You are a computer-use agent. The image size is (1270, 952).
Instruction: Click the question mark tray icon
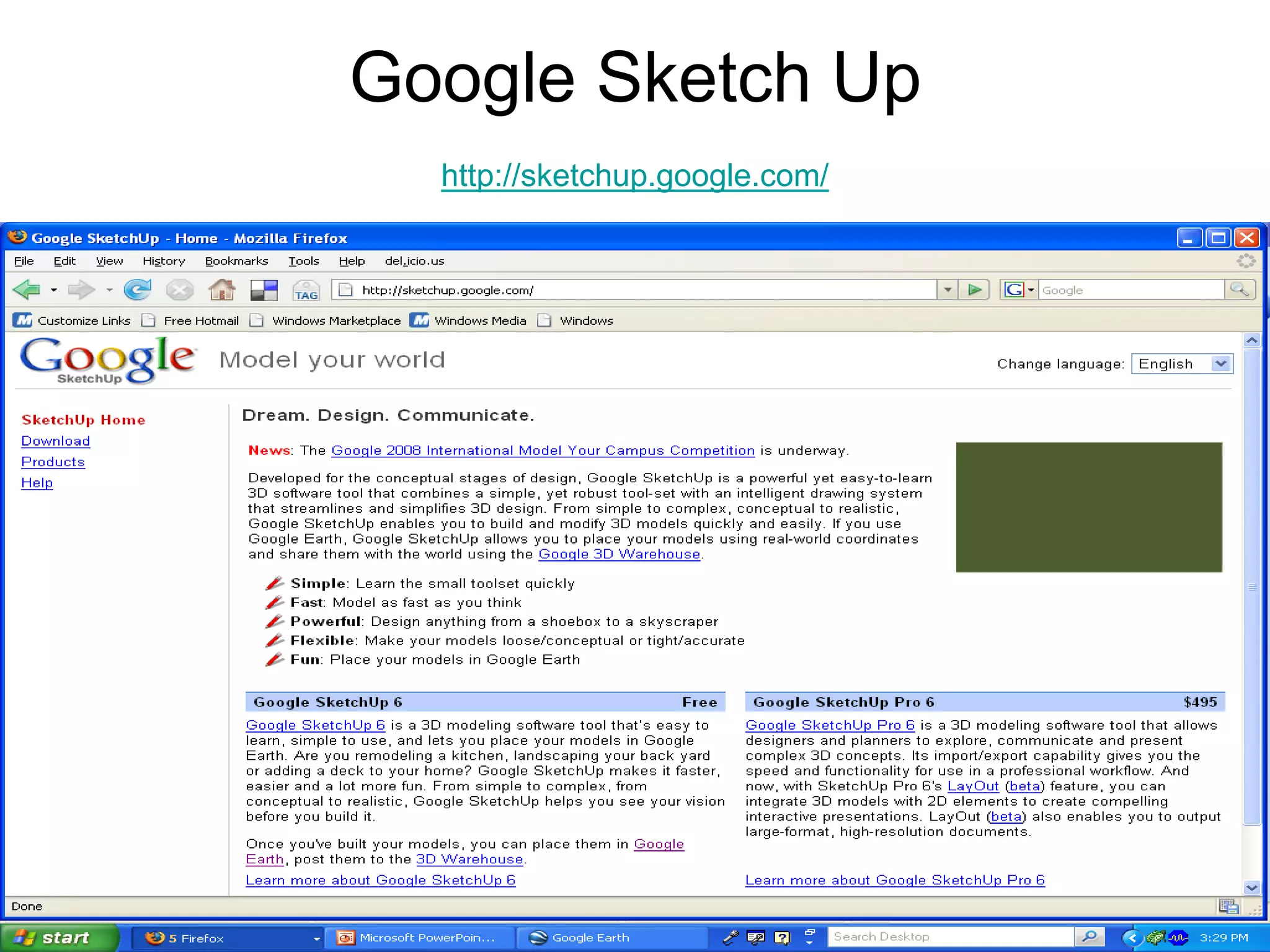(x=782, y=938)
